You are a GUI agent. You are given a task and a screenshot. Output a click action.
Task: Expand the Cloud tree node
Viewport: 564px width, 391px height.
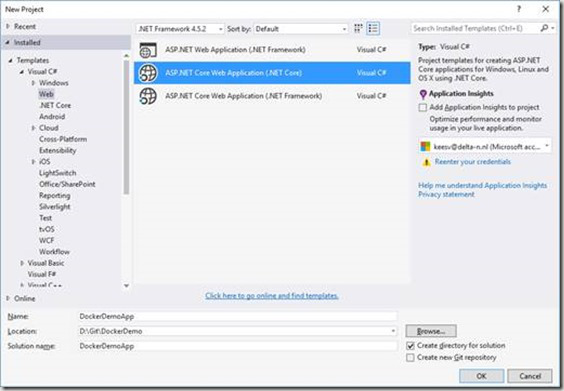(x=33, y=128)
